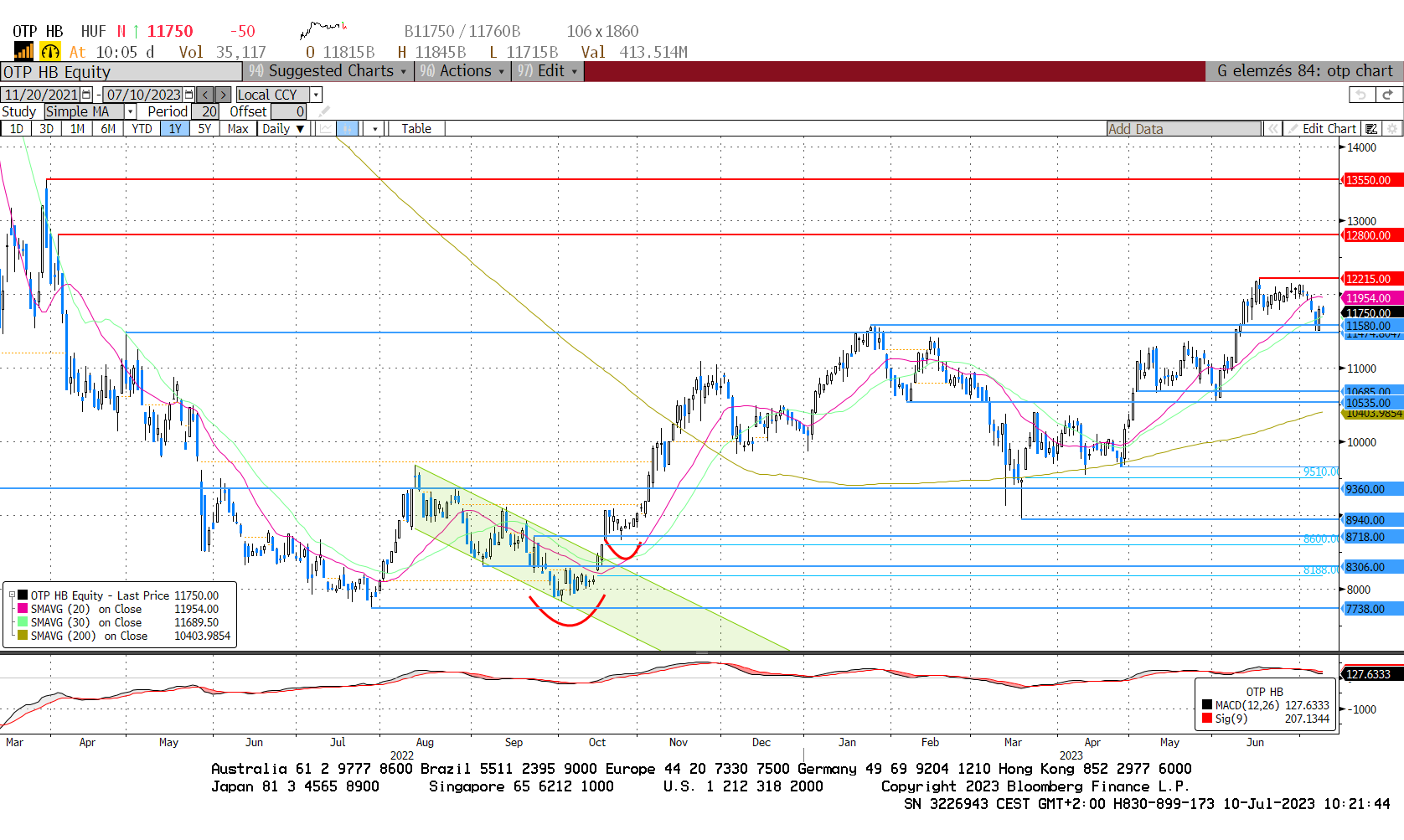1404x840 pixels.
Task: Click the start date field 11/20/2021
Action: 42,95
